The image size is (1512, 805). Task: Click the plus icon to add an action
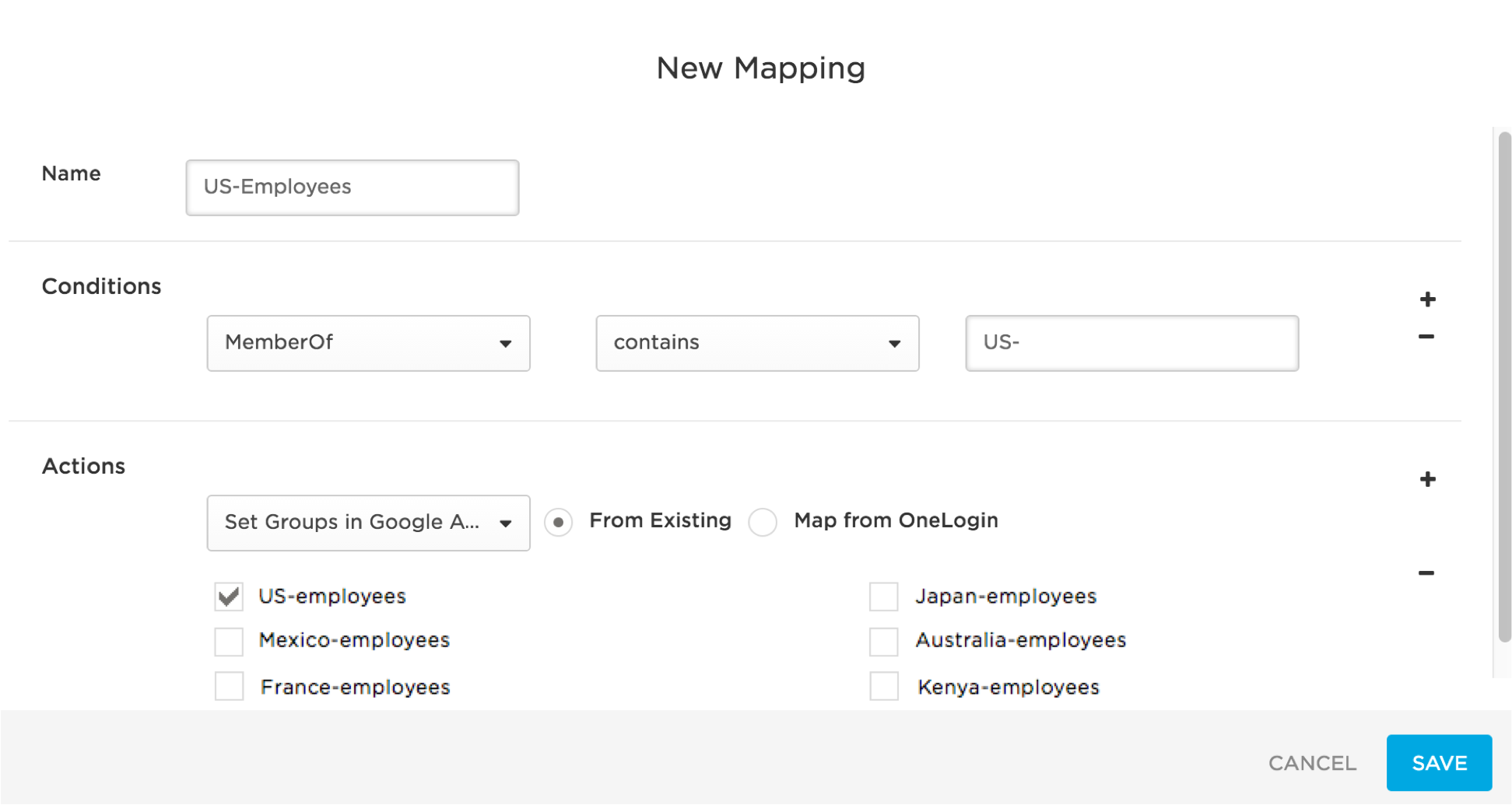(x=1427, y=479)
